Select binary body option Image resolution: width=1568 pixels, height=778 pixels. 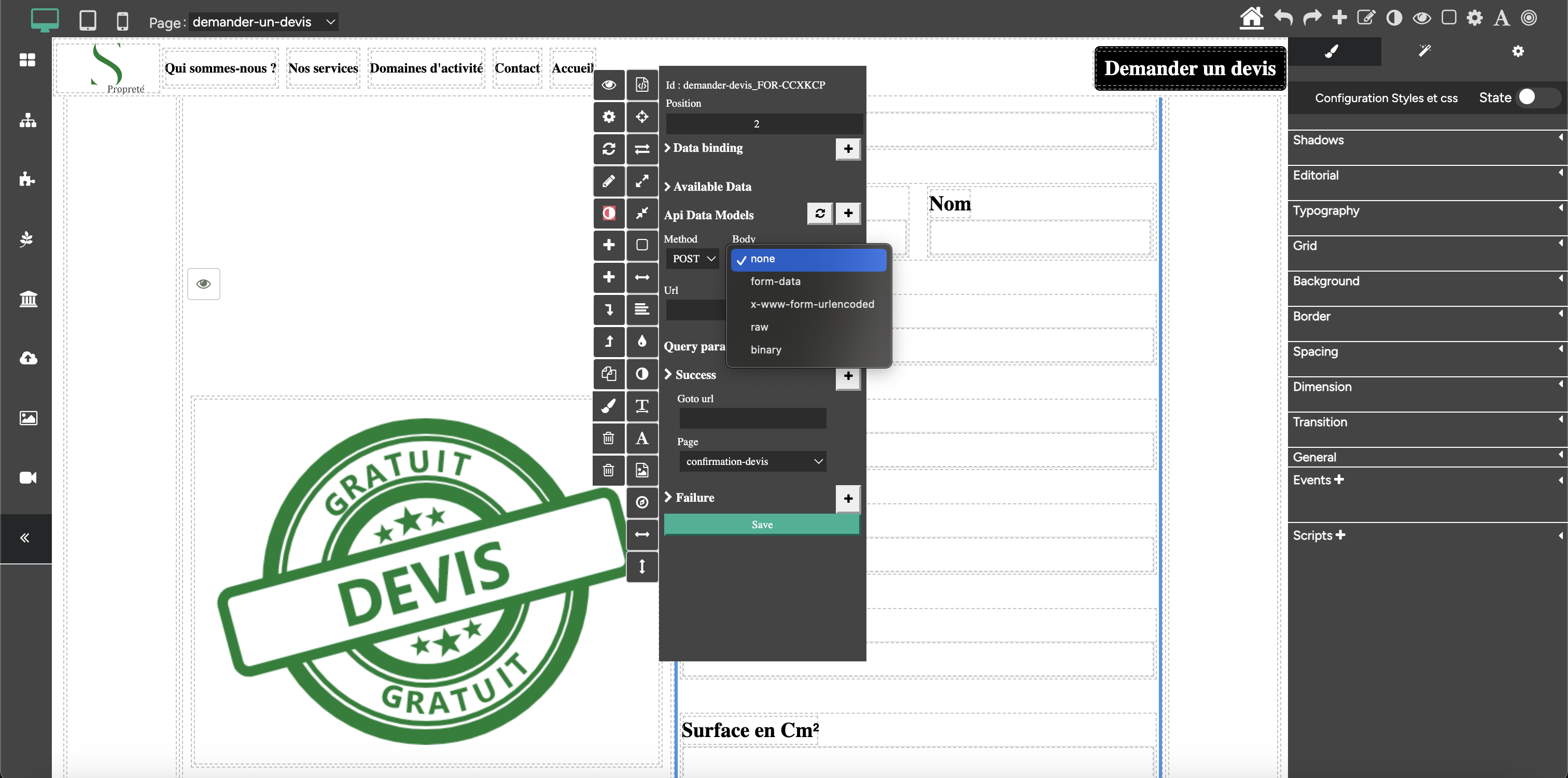(x=808, y=350)
